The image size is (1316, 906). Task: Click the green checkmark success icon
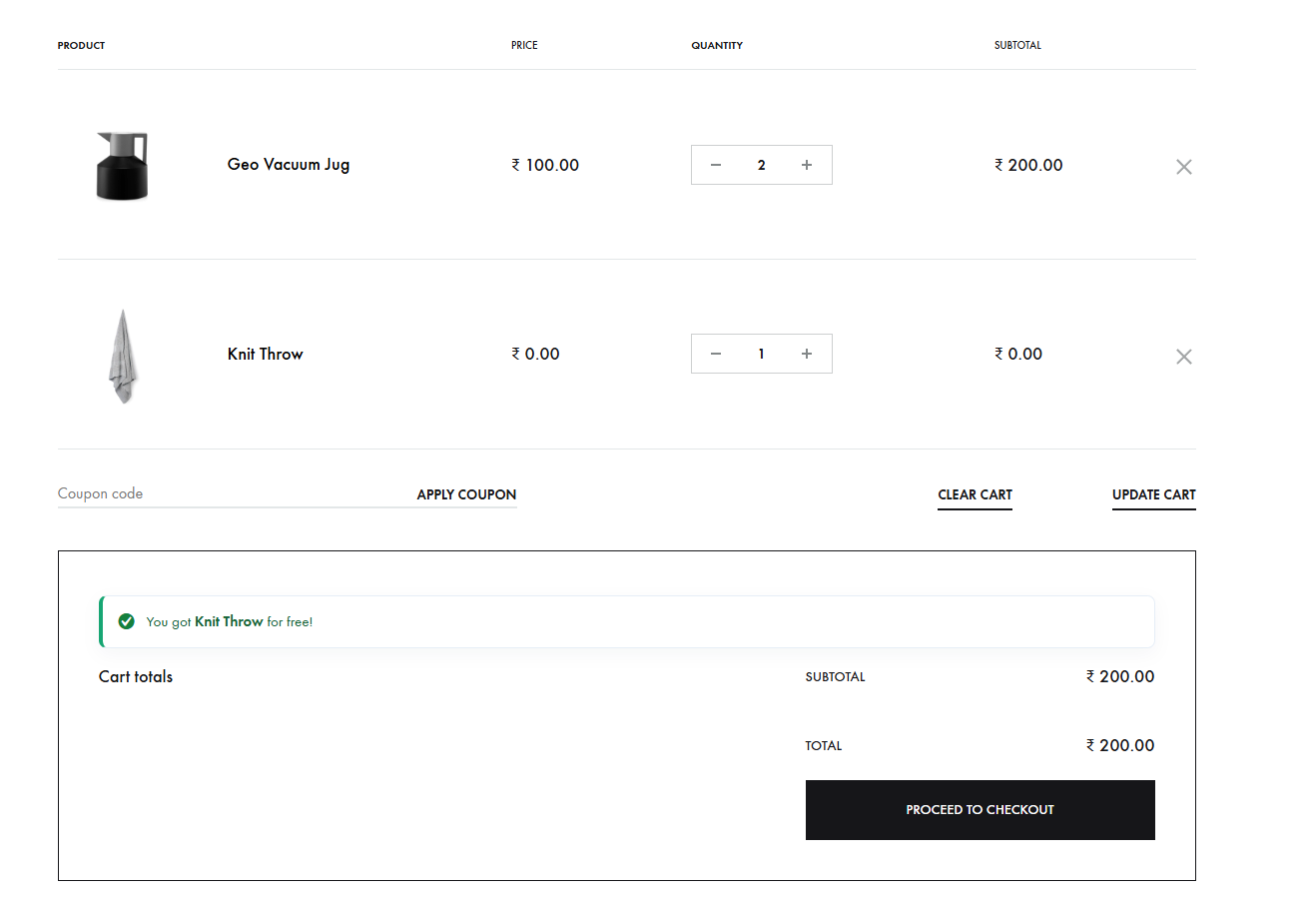tap(126, 620)
